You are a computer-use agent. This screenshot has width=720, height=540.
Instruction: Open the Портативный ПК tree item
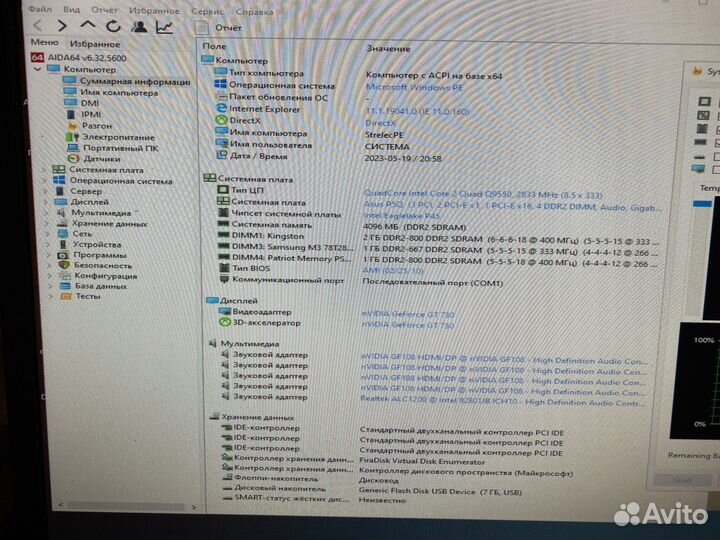[112, 148]
